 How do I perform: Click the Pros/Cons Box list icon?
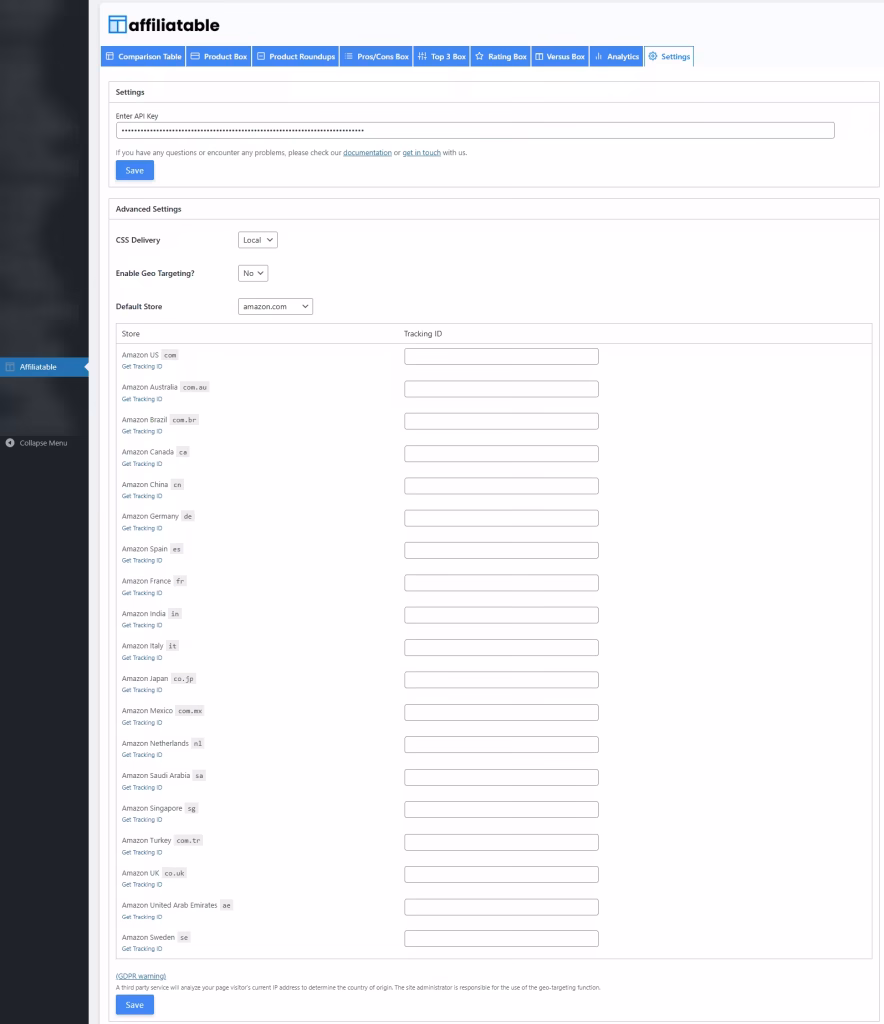(349, 56)
